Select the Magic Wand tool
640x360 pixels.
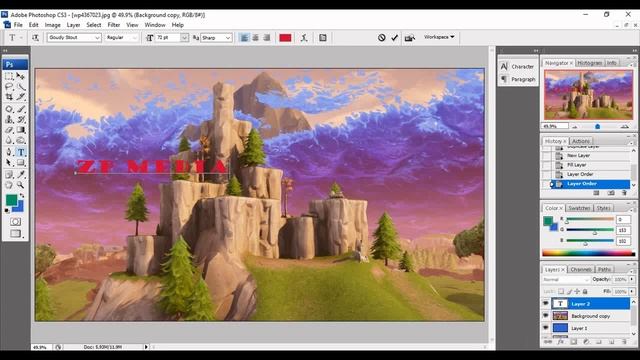click(21, 87)
